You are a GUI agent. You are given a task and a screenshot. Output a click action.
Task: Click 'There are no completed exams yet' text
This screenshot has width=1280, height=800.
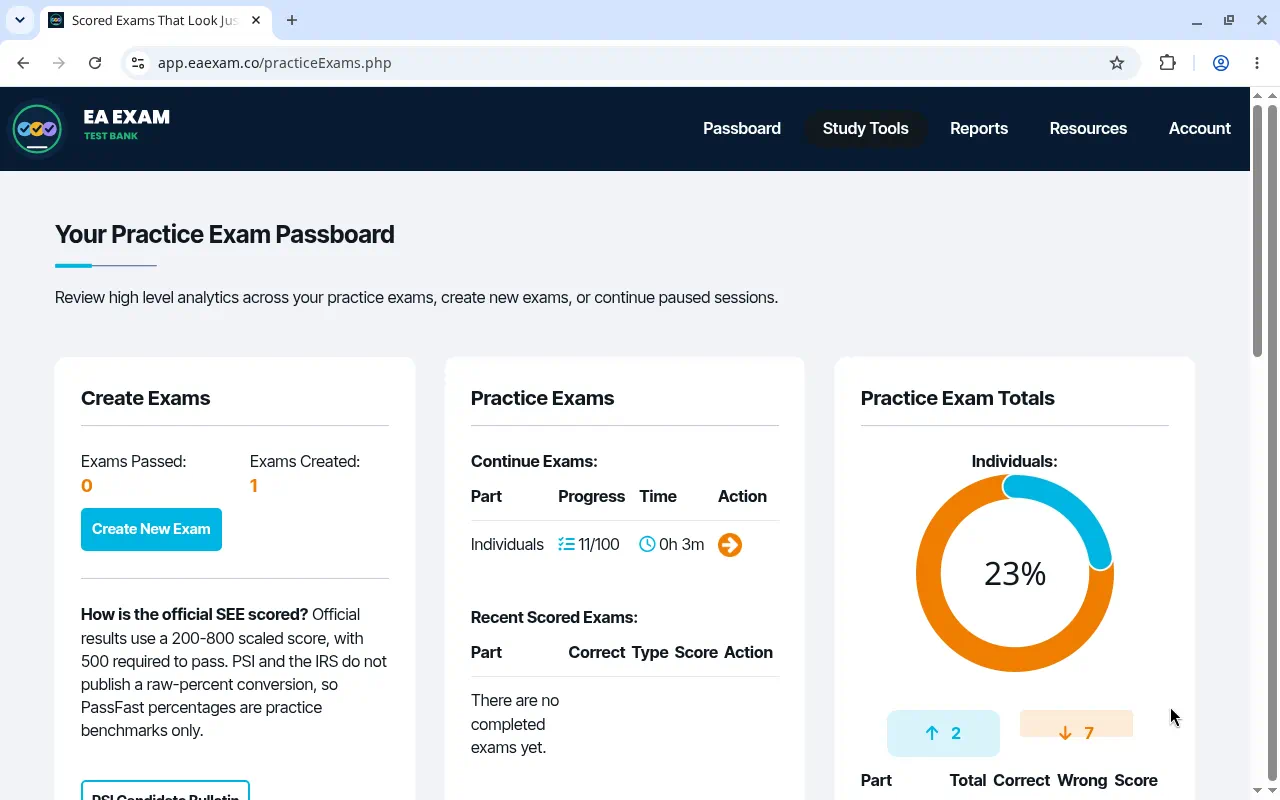515,724
